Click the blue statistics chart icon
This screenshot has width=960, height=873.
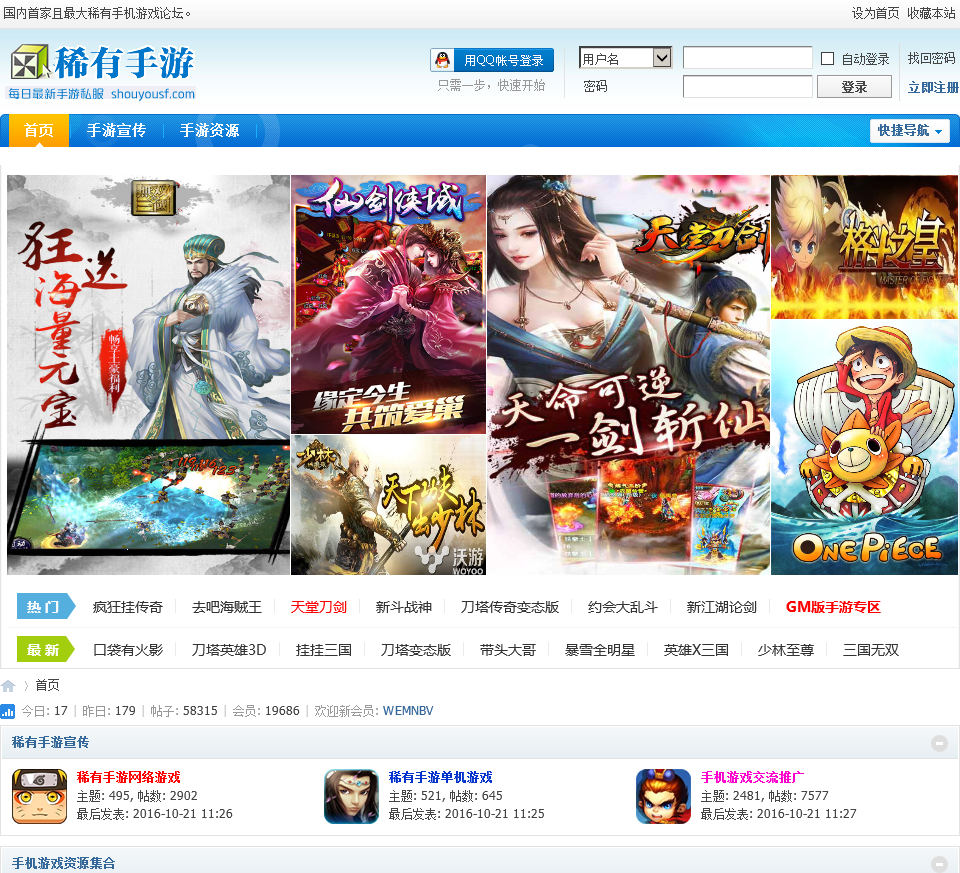coord(7,711)
